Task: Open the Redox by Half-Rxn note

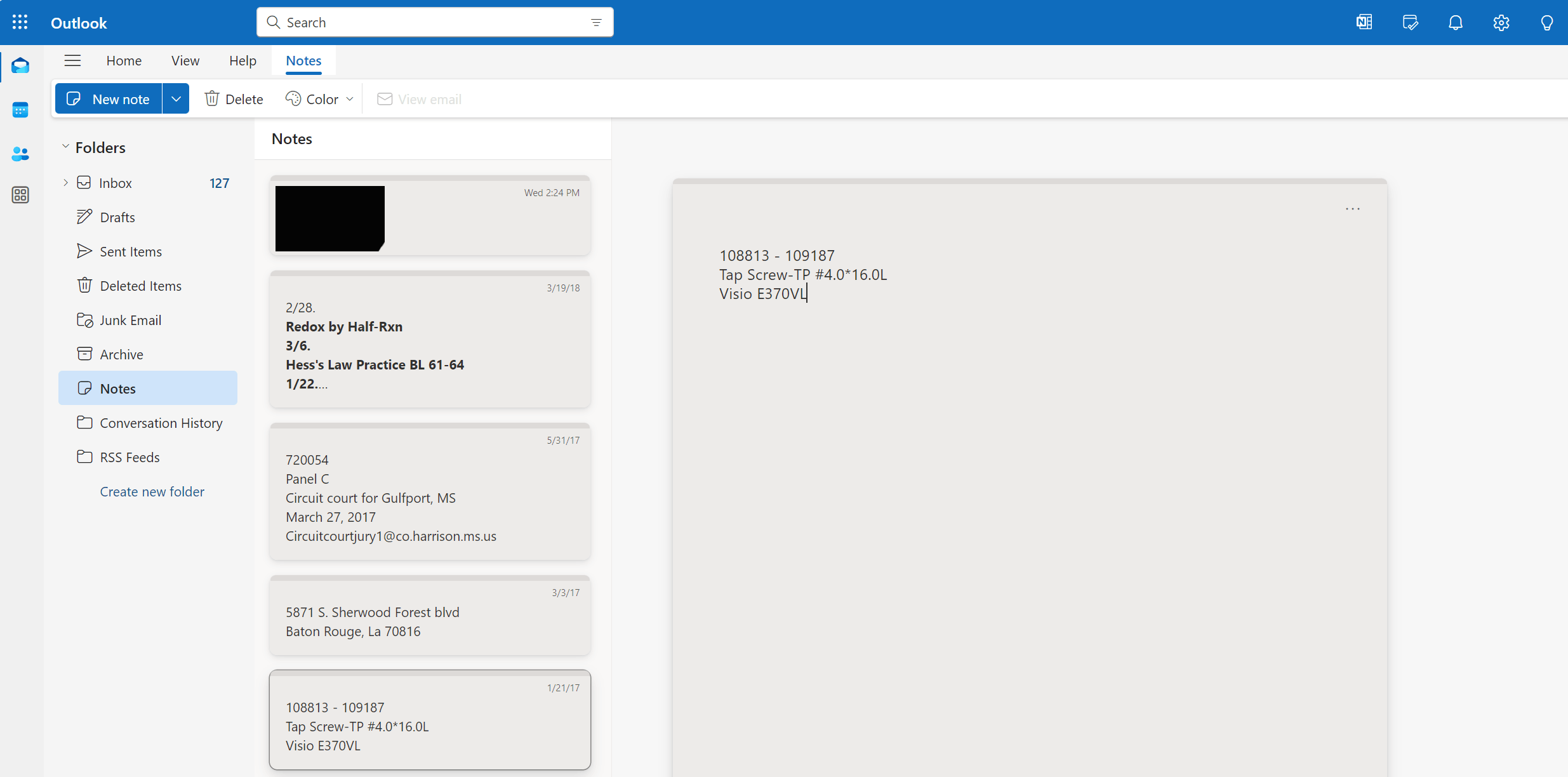Action: point(430,339)
